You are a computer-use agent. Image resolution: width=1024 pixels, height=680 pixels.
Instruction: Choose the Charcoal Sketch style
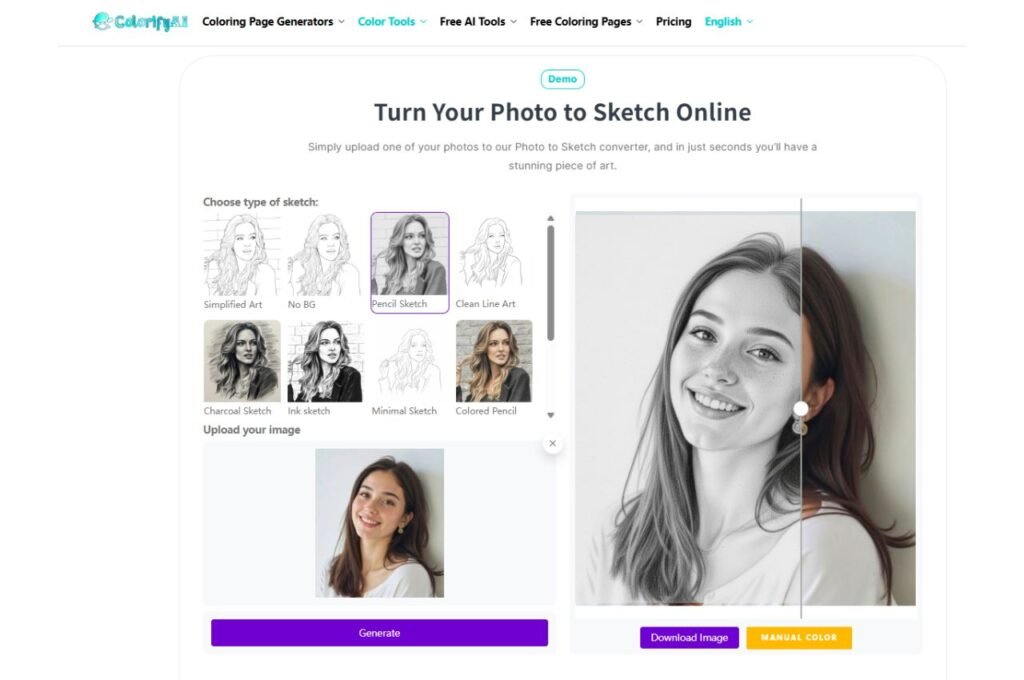(x=241, y=361)
